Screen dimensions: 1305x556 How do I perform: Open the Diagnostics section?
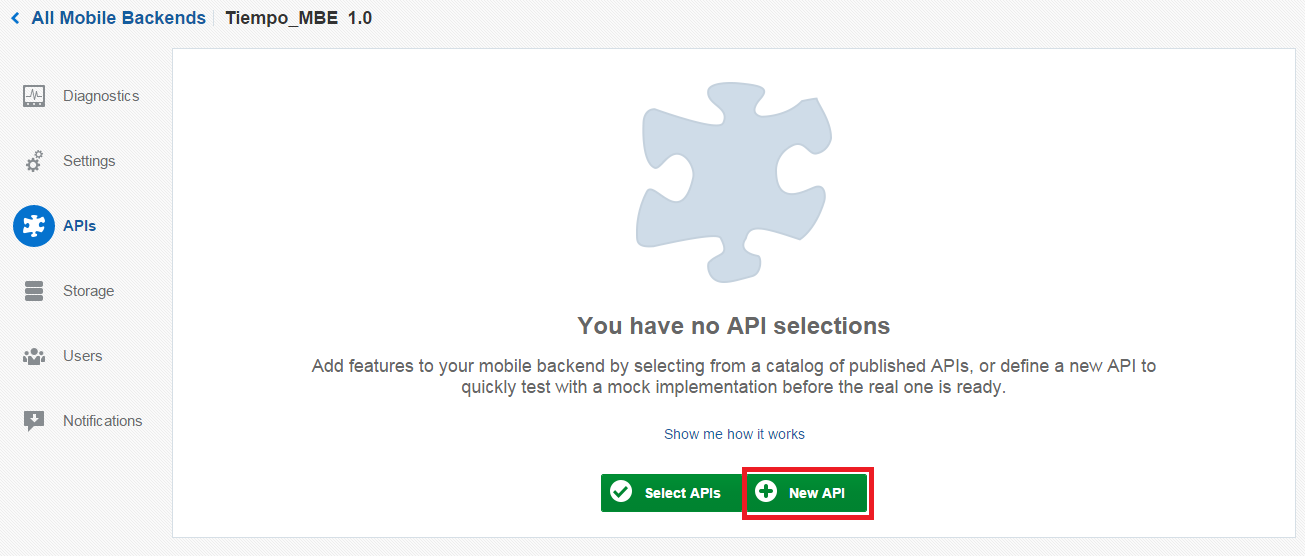tap(101, 96)
